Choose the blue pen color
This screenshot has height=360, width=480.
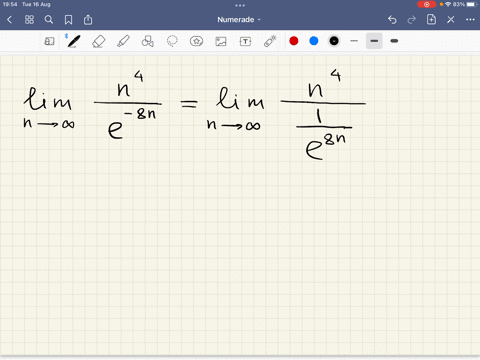[x=314, y=41]
